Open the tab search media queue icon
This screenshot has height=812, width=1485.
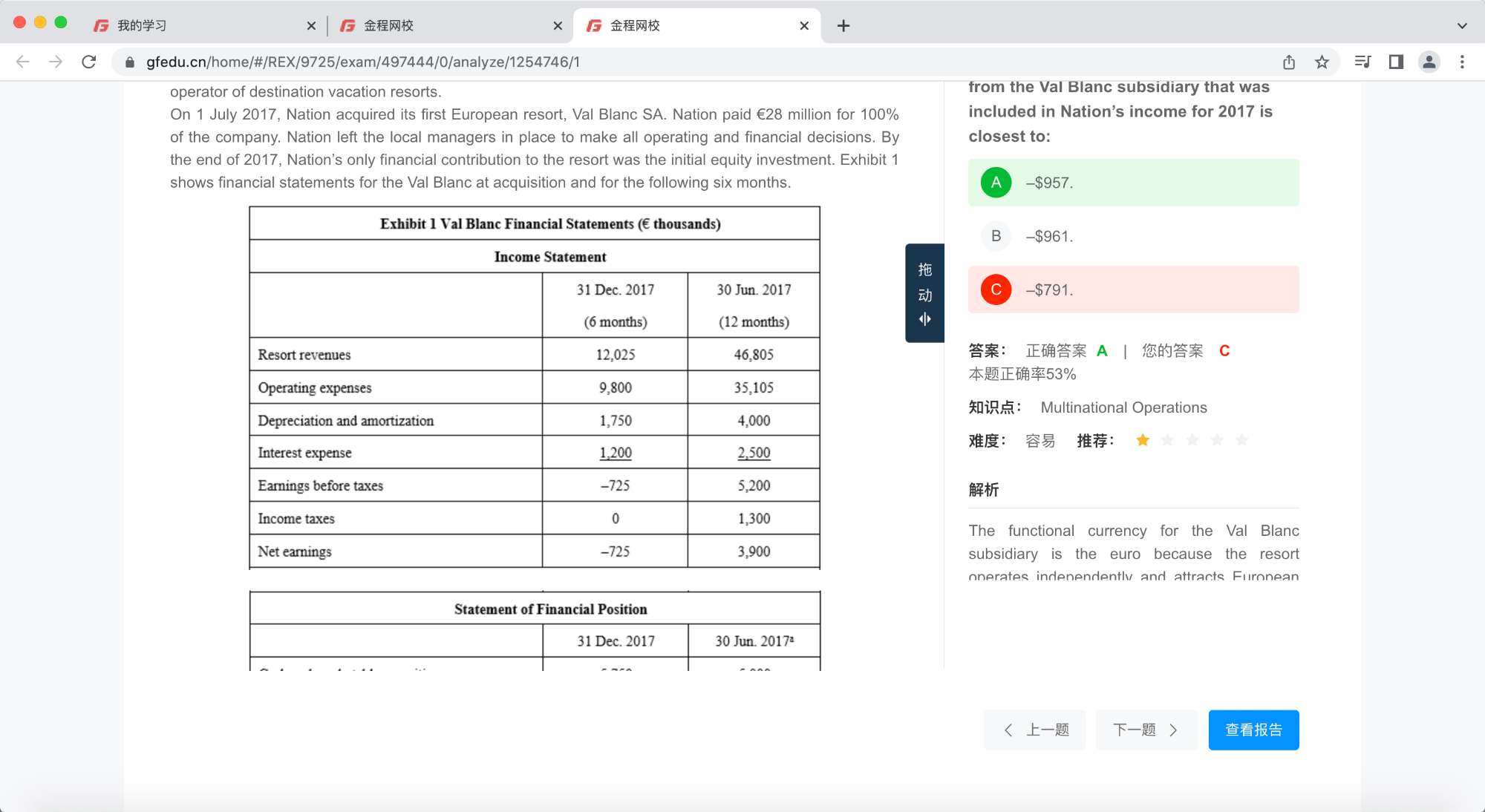[1362, 62]
